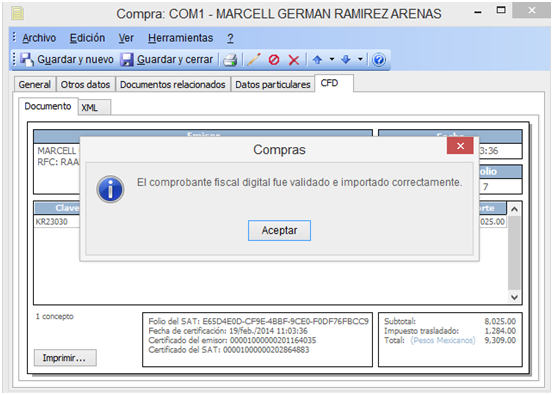The width and height of the screenshot is (553, 395).
Task: Open dropdown beside the down arrow
Action: coord(360,59)
